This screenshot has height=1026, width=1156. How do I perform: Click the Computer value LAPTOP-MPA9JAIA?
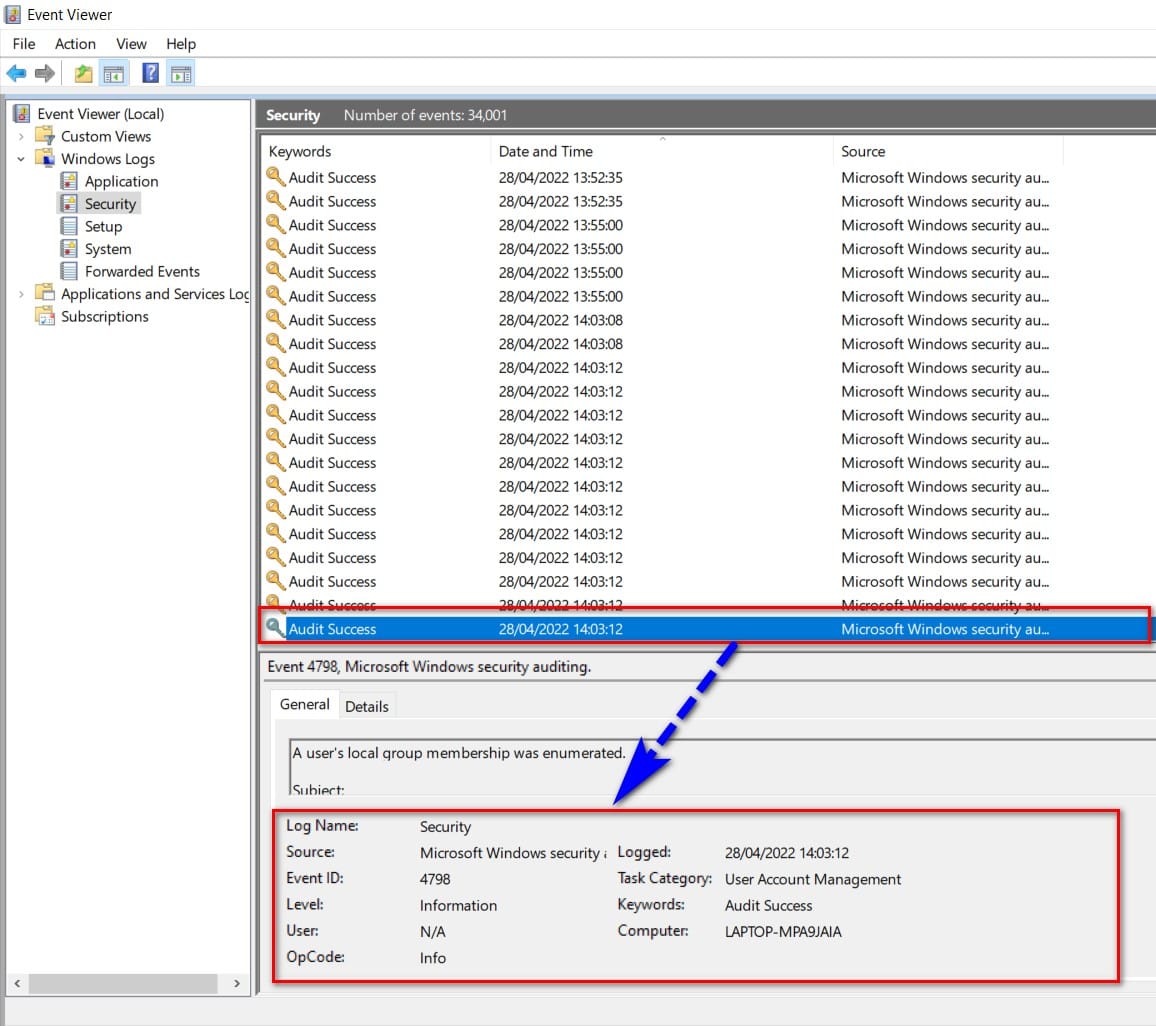pyautogui.click(x=783, y=932)
